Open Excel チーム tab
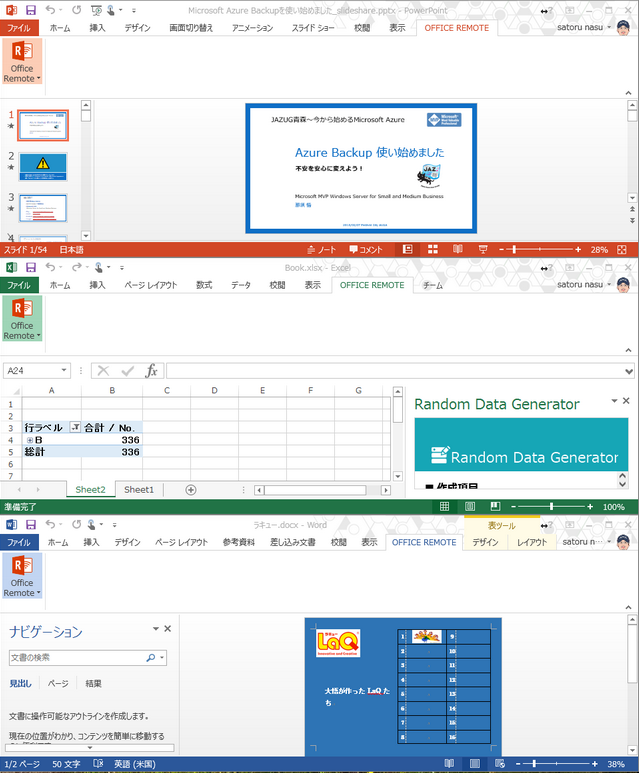Image resolution: width=639 pixels, height=773 pixels. 432,285
